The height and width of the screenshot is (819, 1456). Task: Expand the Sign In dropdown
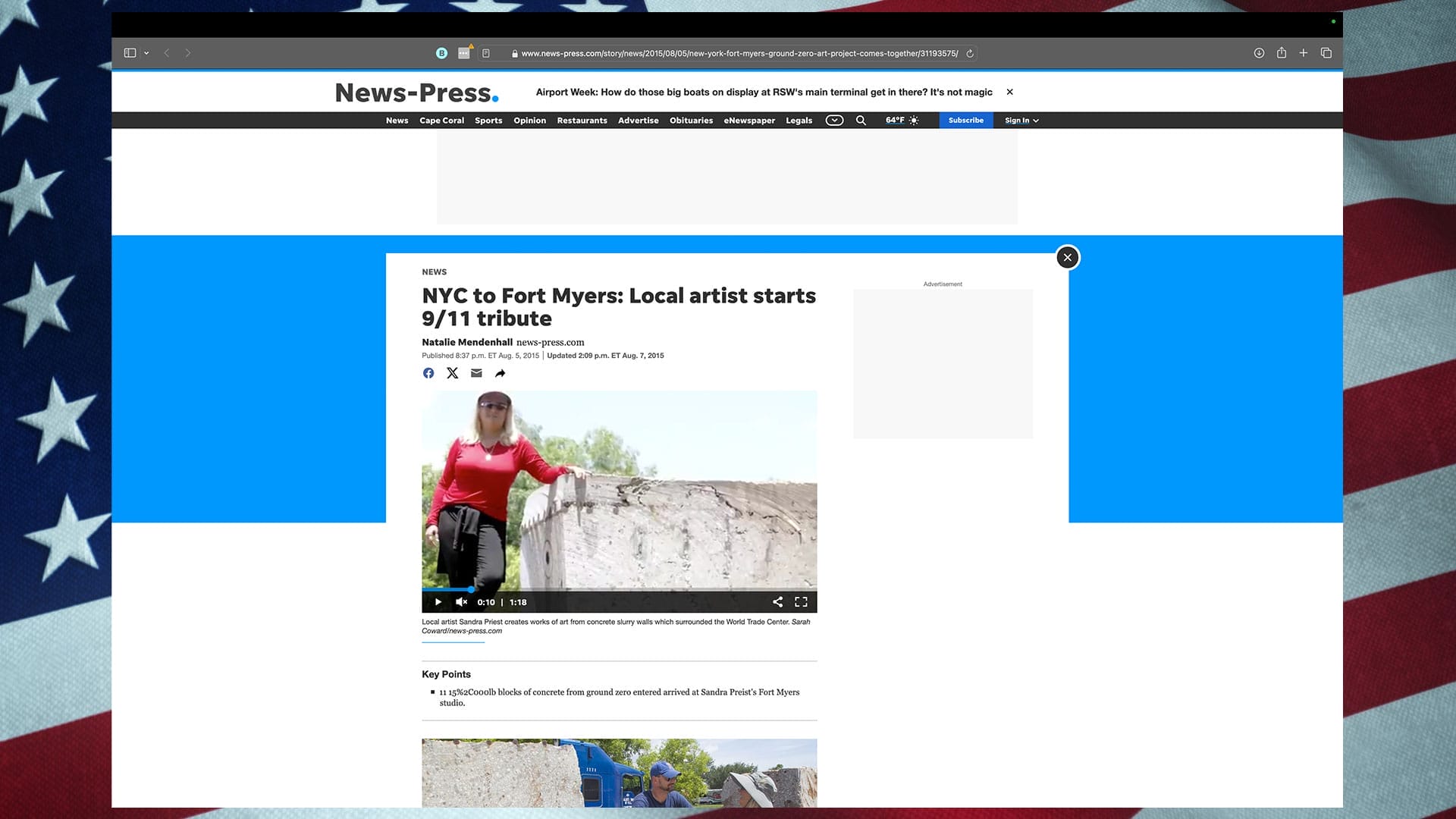pyautogui.click(x=1021, y=121)
